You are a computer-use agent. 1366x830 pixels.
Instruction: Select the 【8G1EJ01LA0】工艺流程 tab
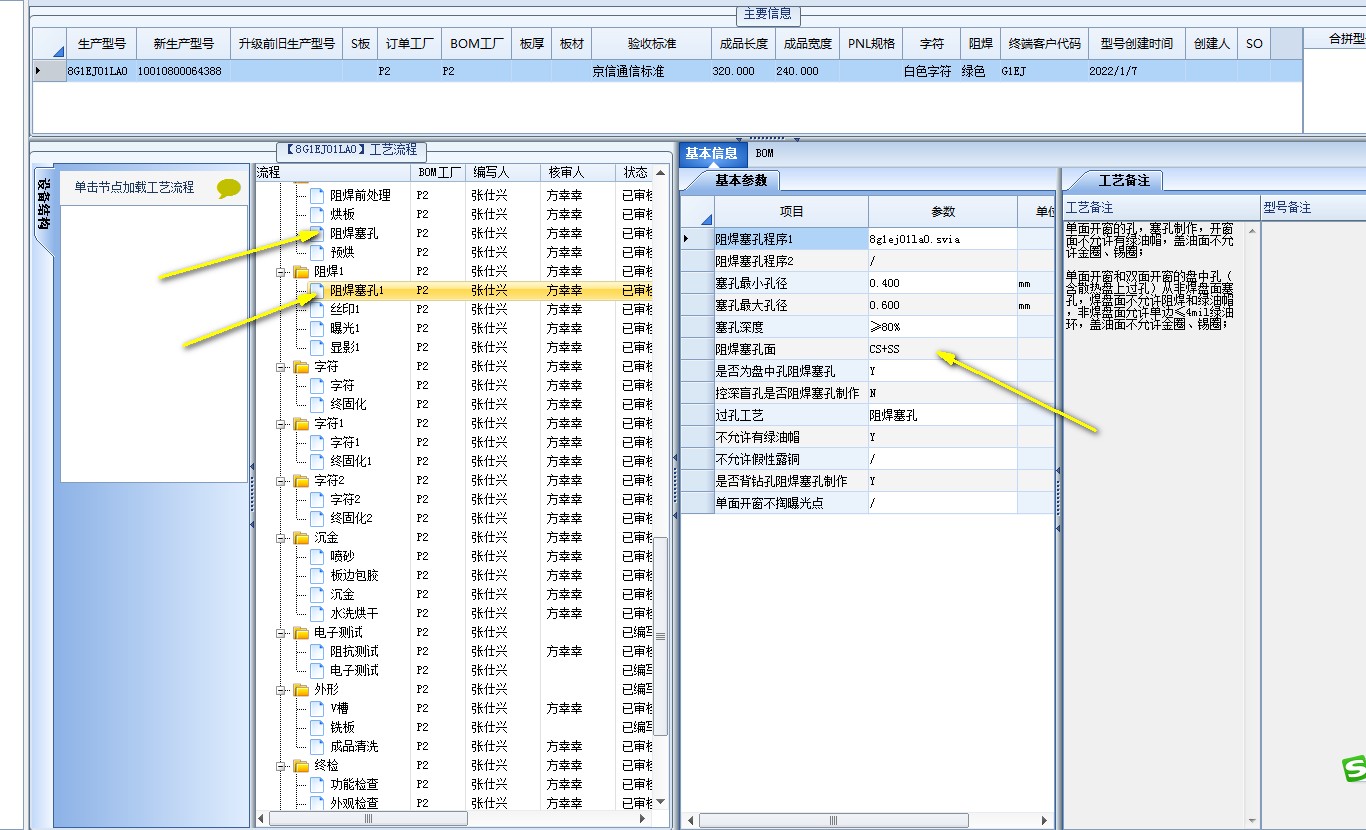pos(351,150)
